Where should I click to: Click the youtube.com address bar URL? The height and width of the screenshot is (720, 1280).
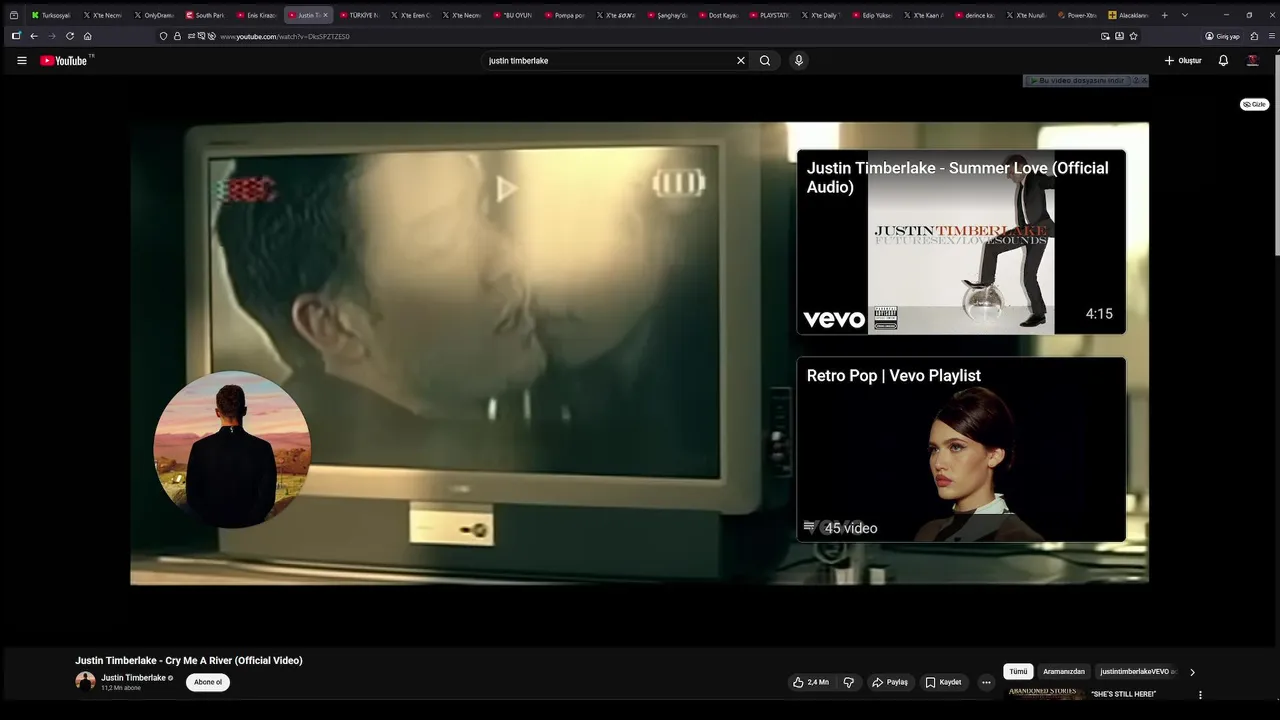(x=285, y=36)
